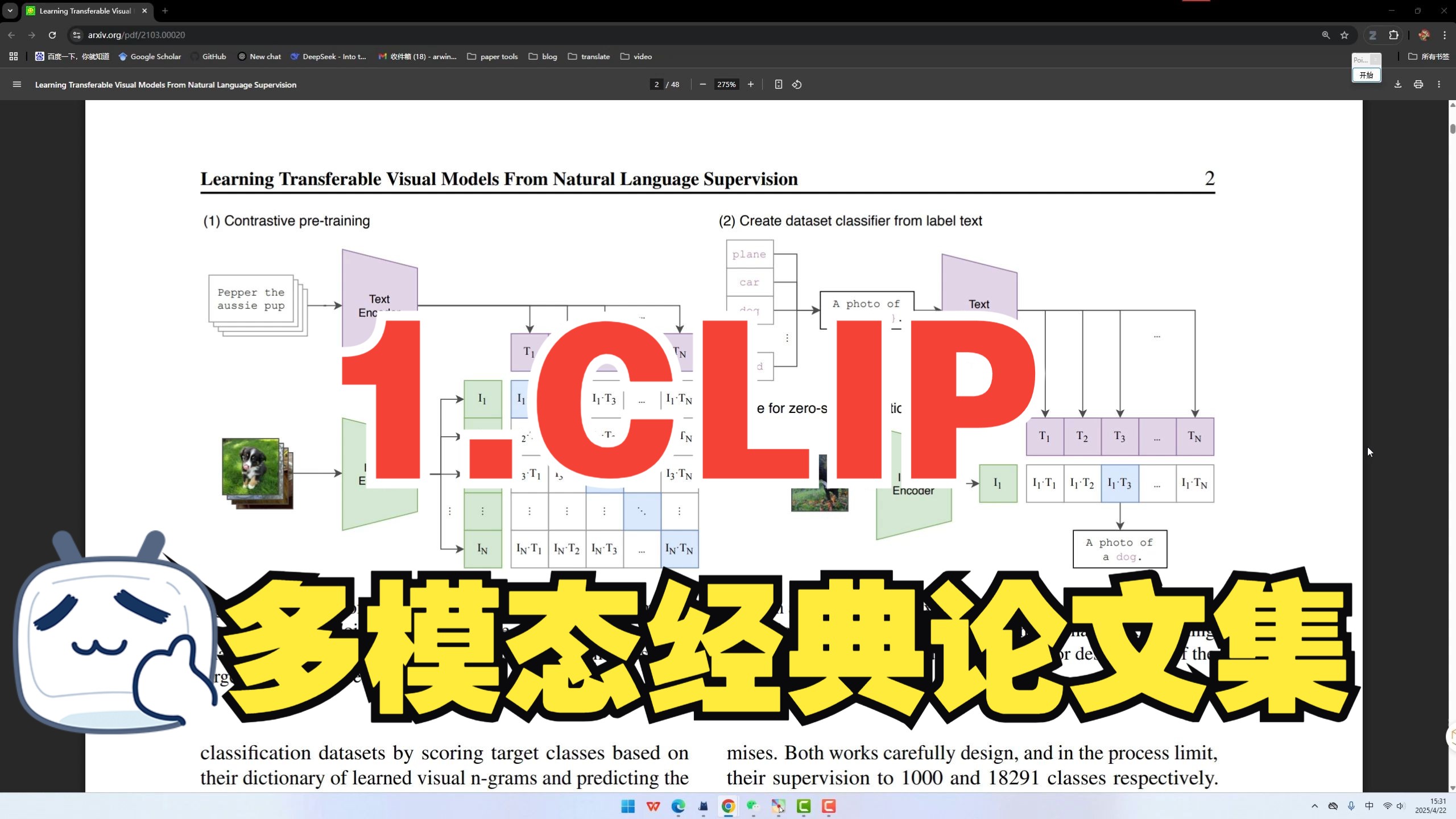Viewport: 1456px width, 819px height.
Task: Open red Camtasia recorder icon in taskbar
Action: (x=828, y=806)
